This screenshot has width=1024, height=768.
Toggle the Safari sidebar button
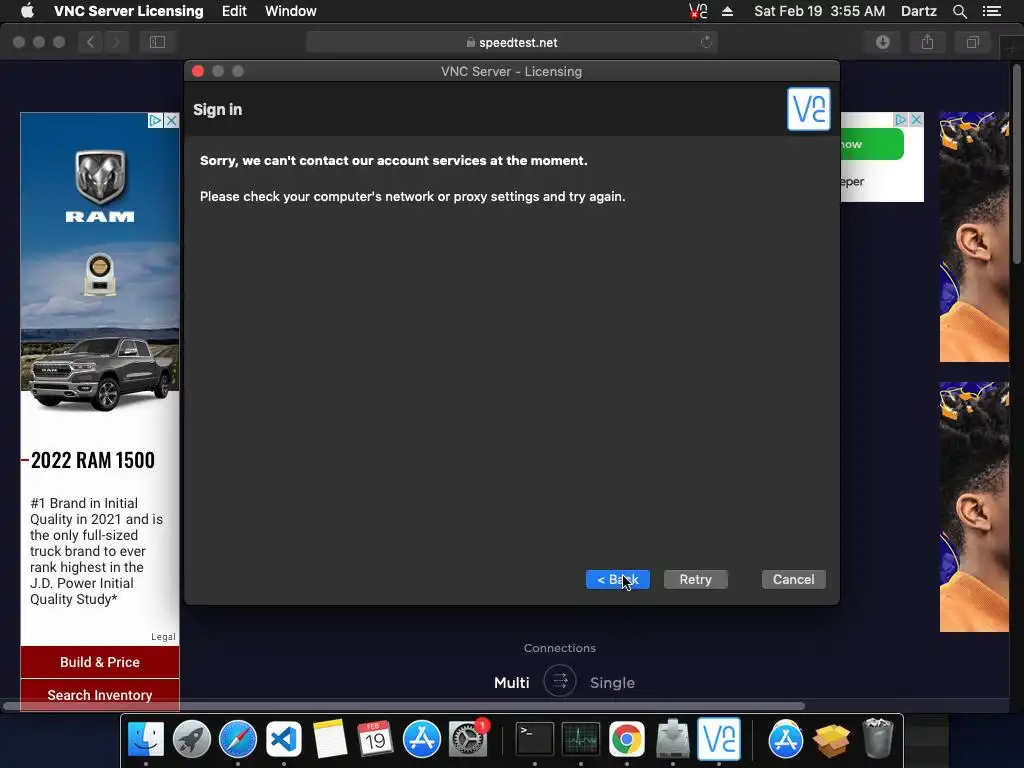coord(157,42)
